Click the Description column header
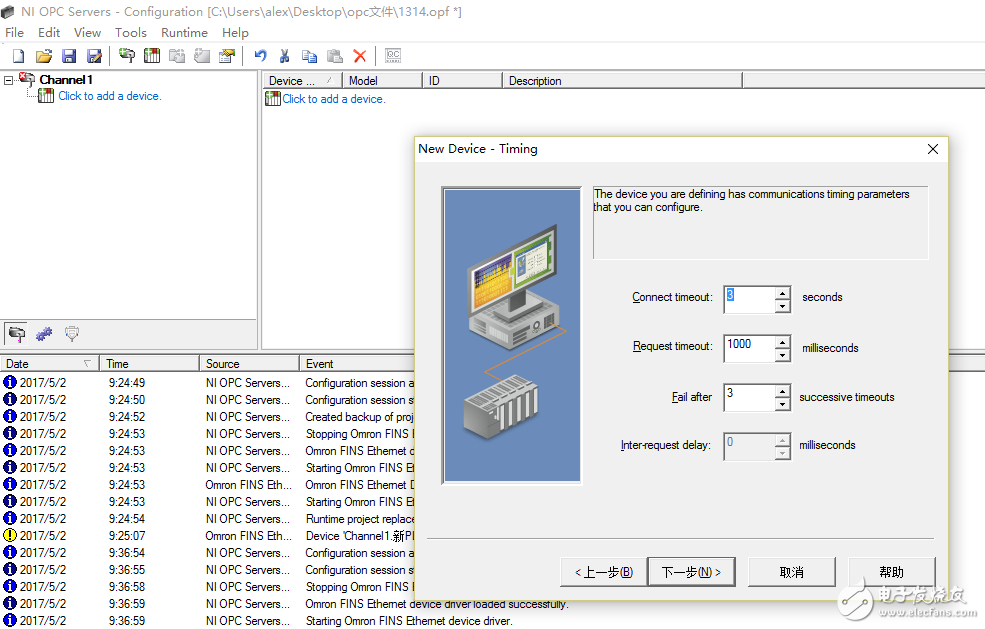 (623, 80)
